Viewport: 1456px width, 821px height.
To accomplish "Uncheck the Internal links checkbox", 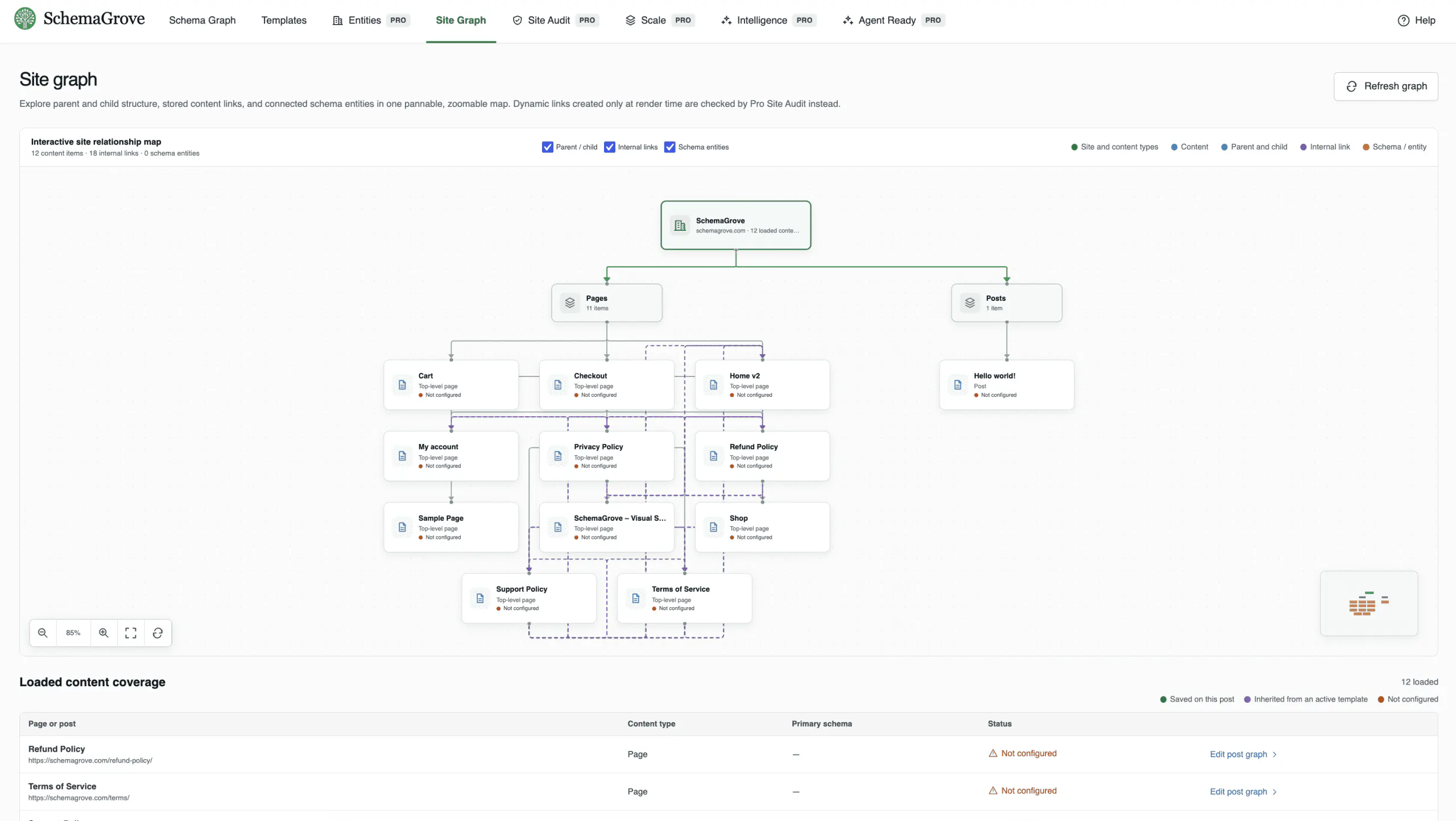I will [610, 147].
